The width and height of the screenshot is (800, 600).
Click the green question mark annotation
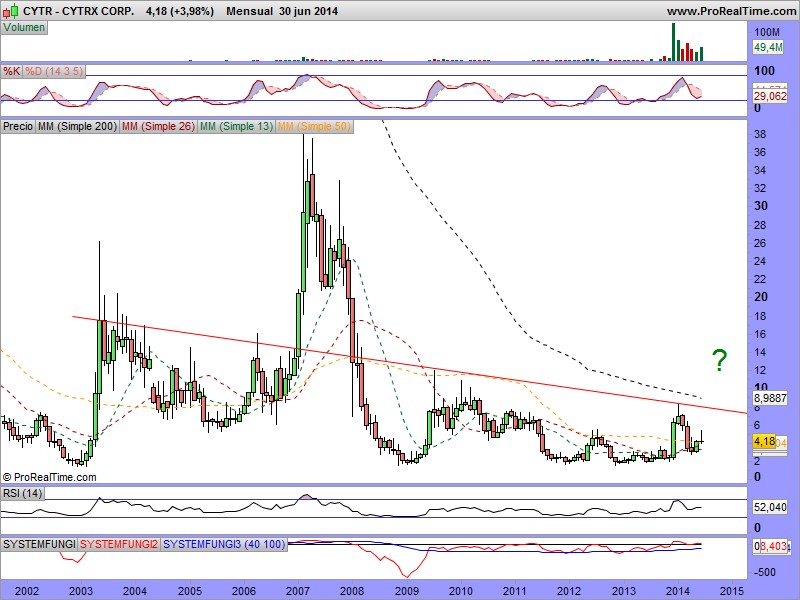(x=719, y=360)
